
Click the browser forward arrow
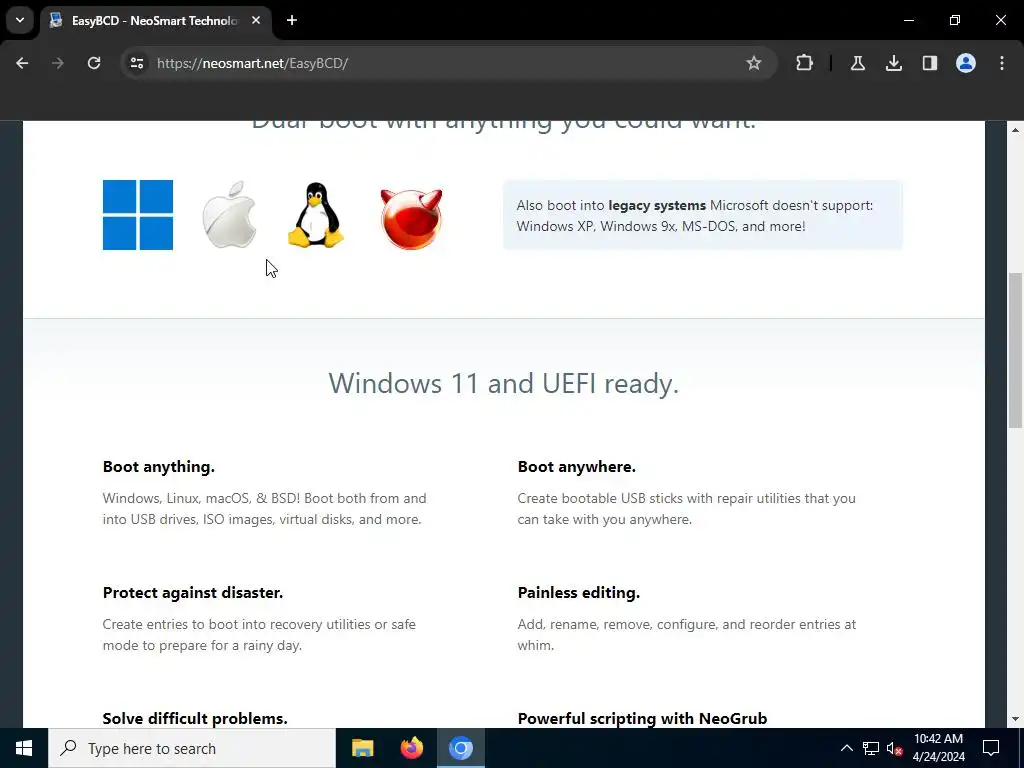coord(57,63)
